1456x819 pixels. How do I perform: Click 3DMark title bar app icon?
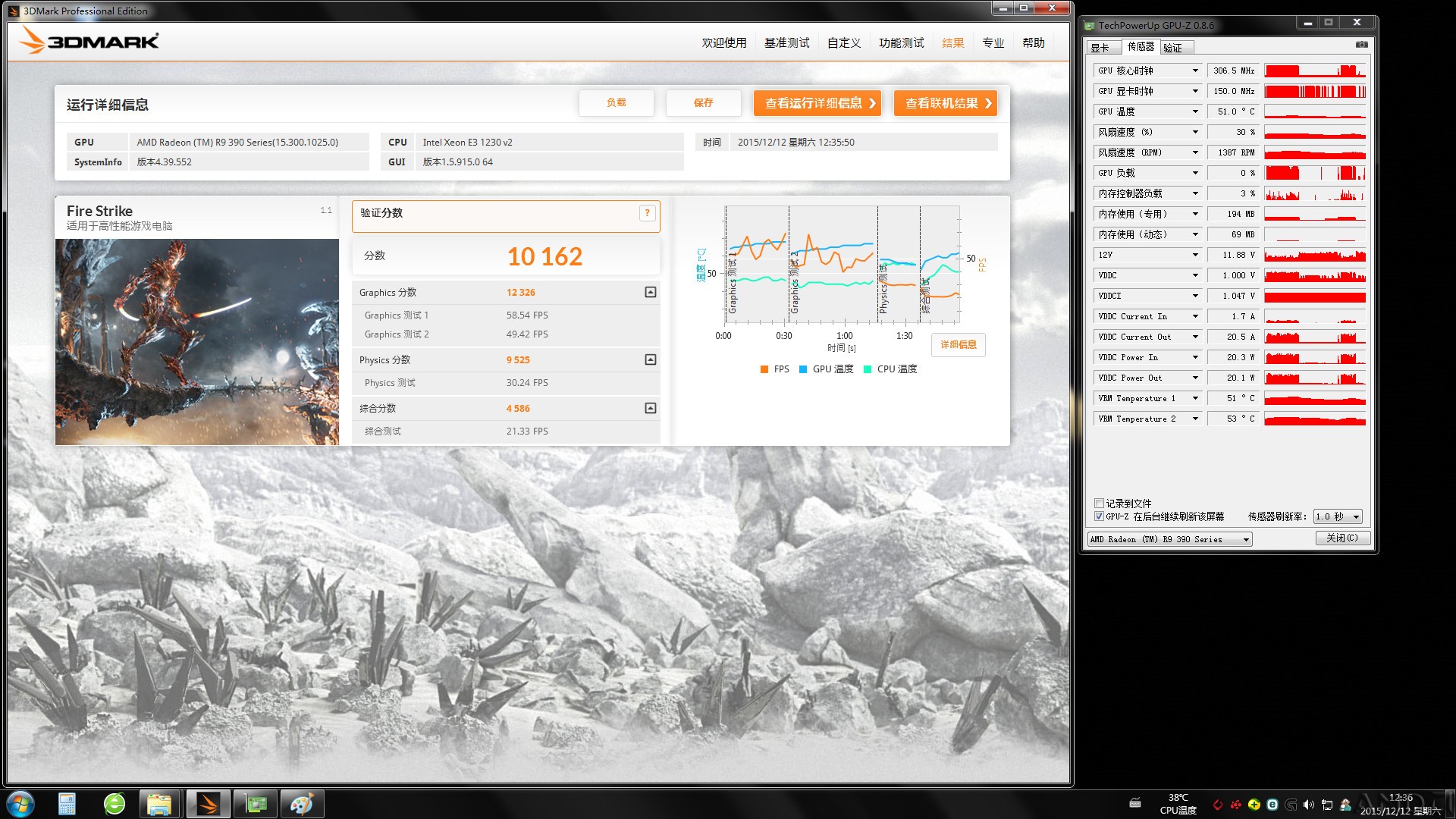(x=14, y=11)
